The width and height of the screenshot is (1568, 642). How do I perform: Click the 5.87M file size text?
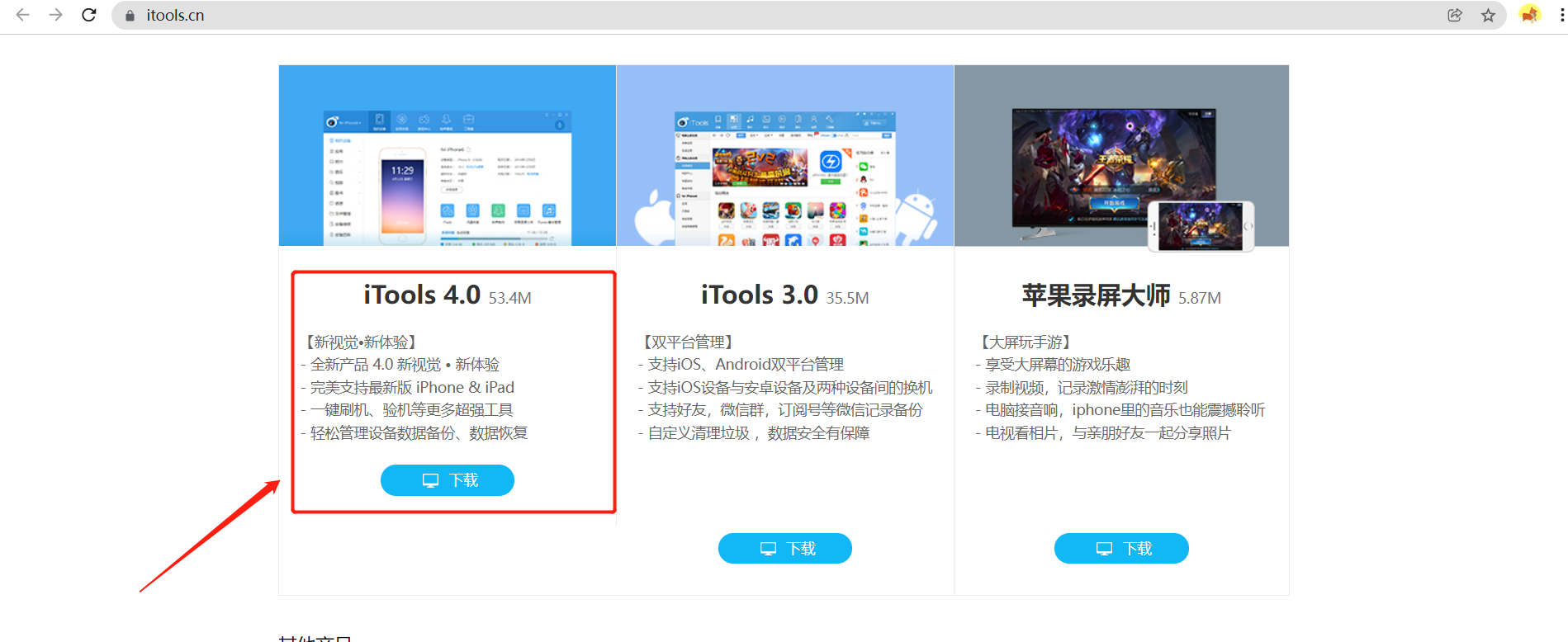tap(1200, 298)
